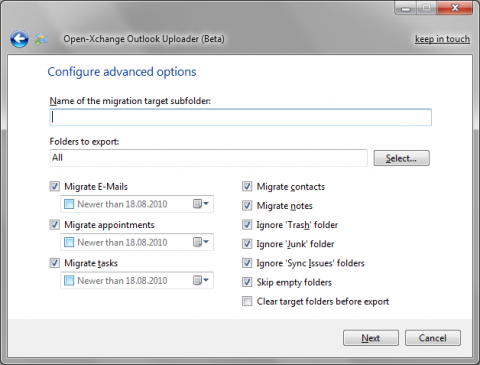The width and height of the screenshot is (480, 365).
Task: Open folder selection with Select... button
Action: (x=401, y=158)
